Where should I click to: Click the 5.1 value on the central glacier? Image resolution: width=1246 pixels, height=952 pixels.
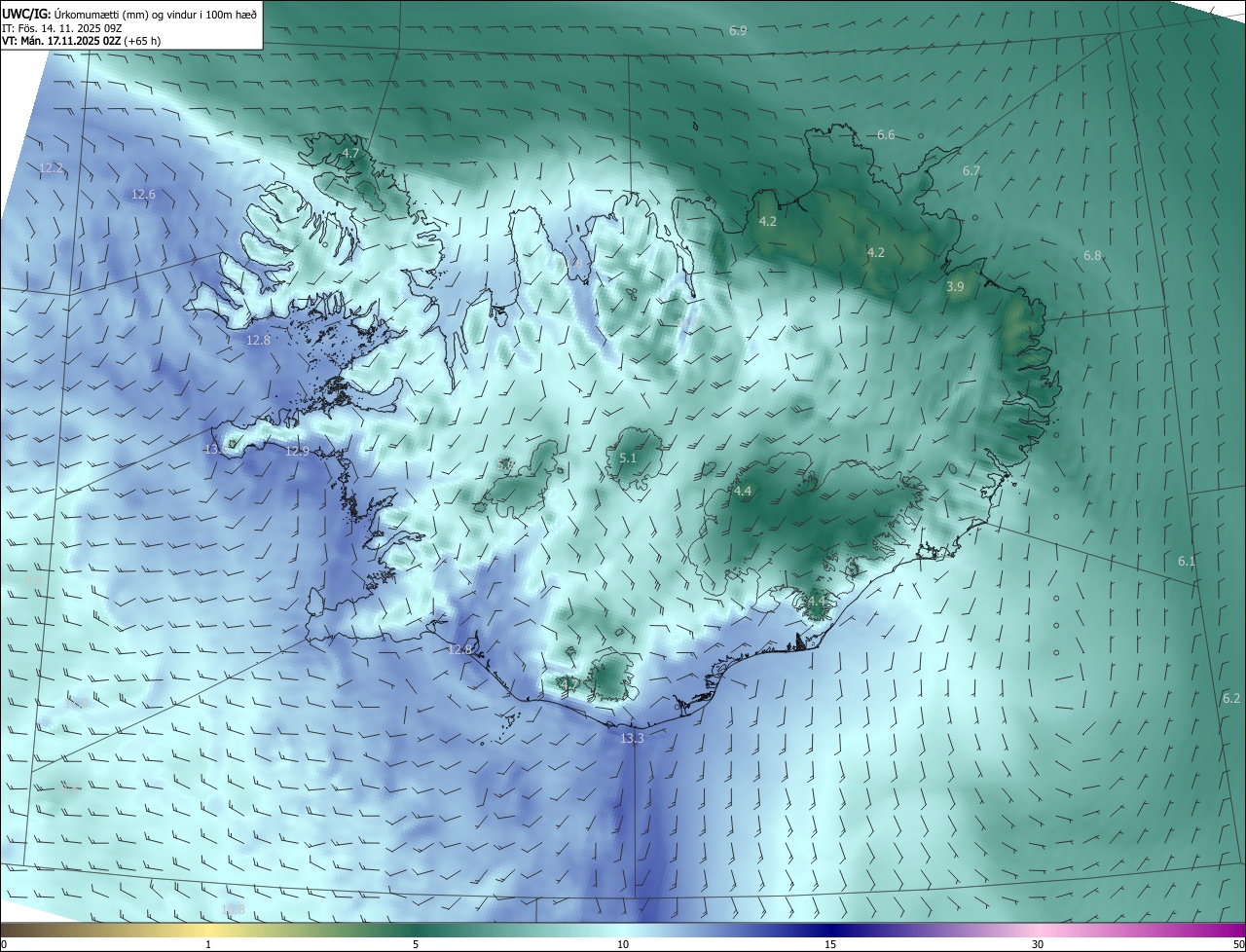[x=628, y=458]
